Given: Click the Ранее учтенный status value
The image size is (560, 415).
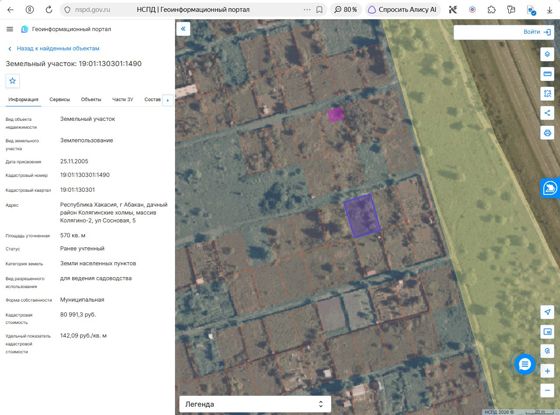Looking at the screenshot, I should pos(82,248).
